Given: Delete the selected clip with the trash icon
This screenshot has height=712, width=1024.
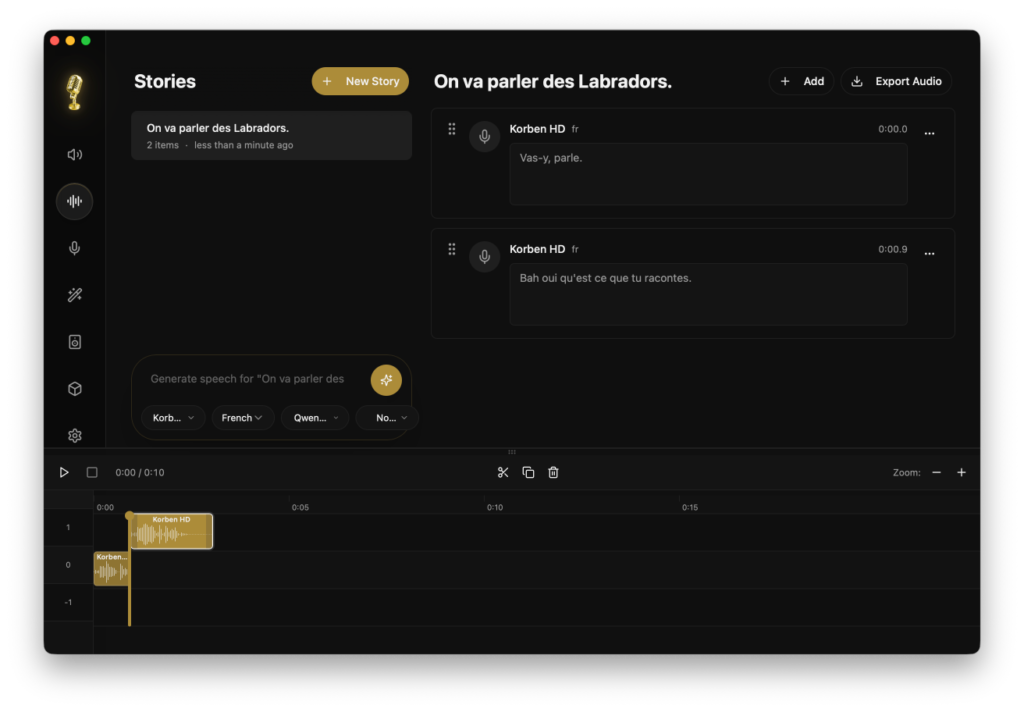Looking at the screenshot, I should [553, 472].
